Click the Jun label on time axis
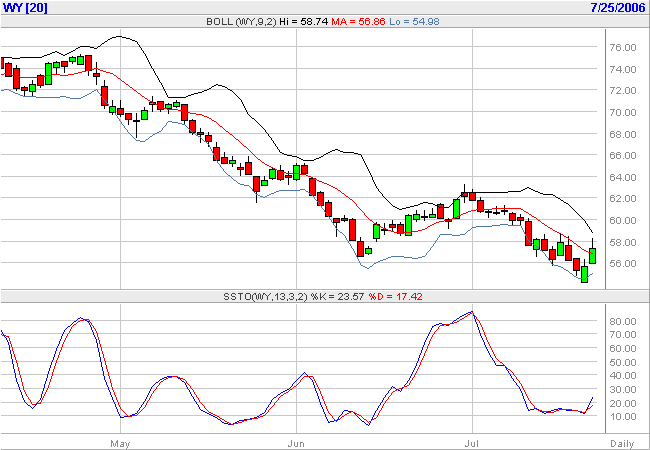The image size is (650, 450). click(296, 444)
